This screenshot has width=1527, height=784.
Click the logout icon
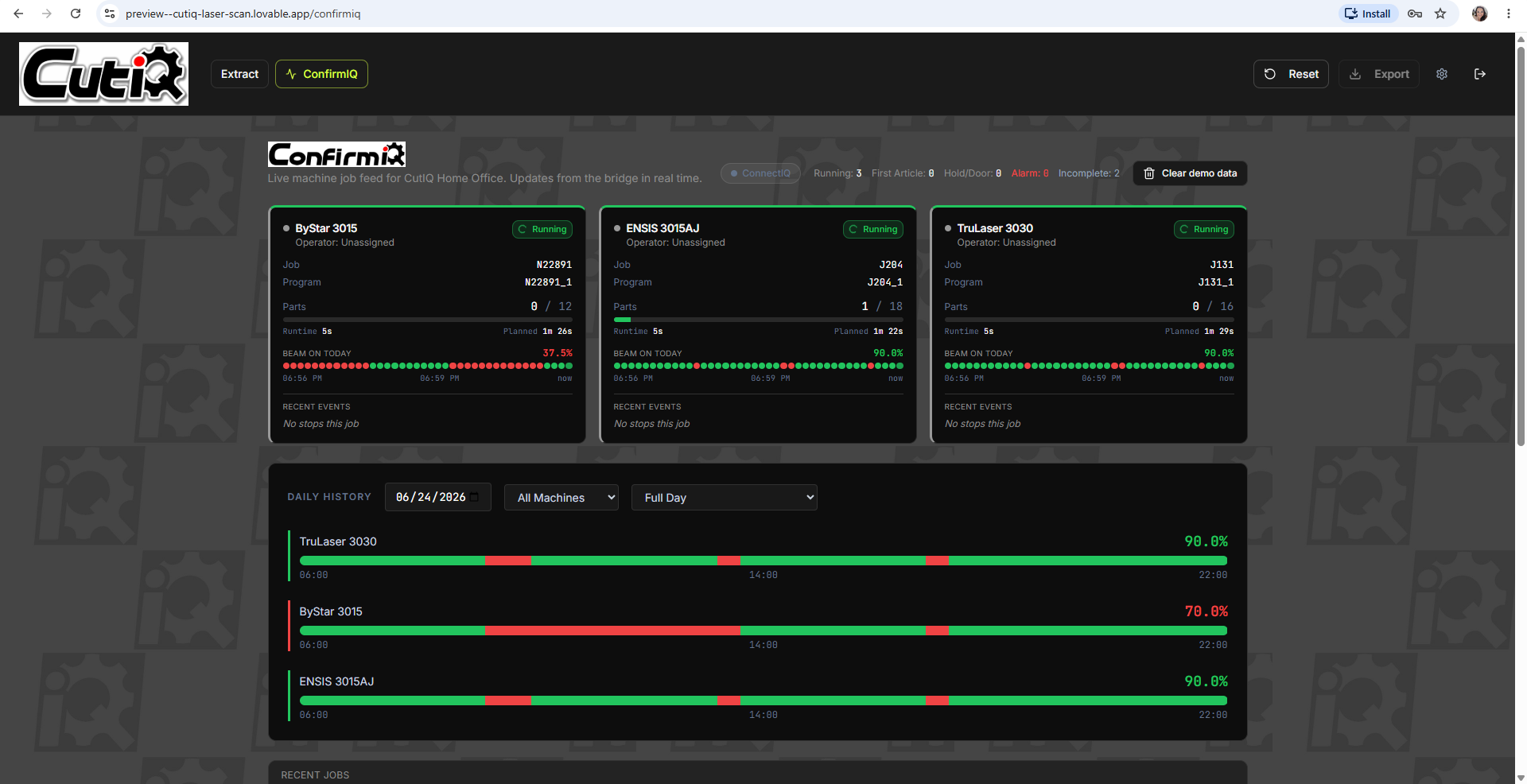tap(1480, 74)
